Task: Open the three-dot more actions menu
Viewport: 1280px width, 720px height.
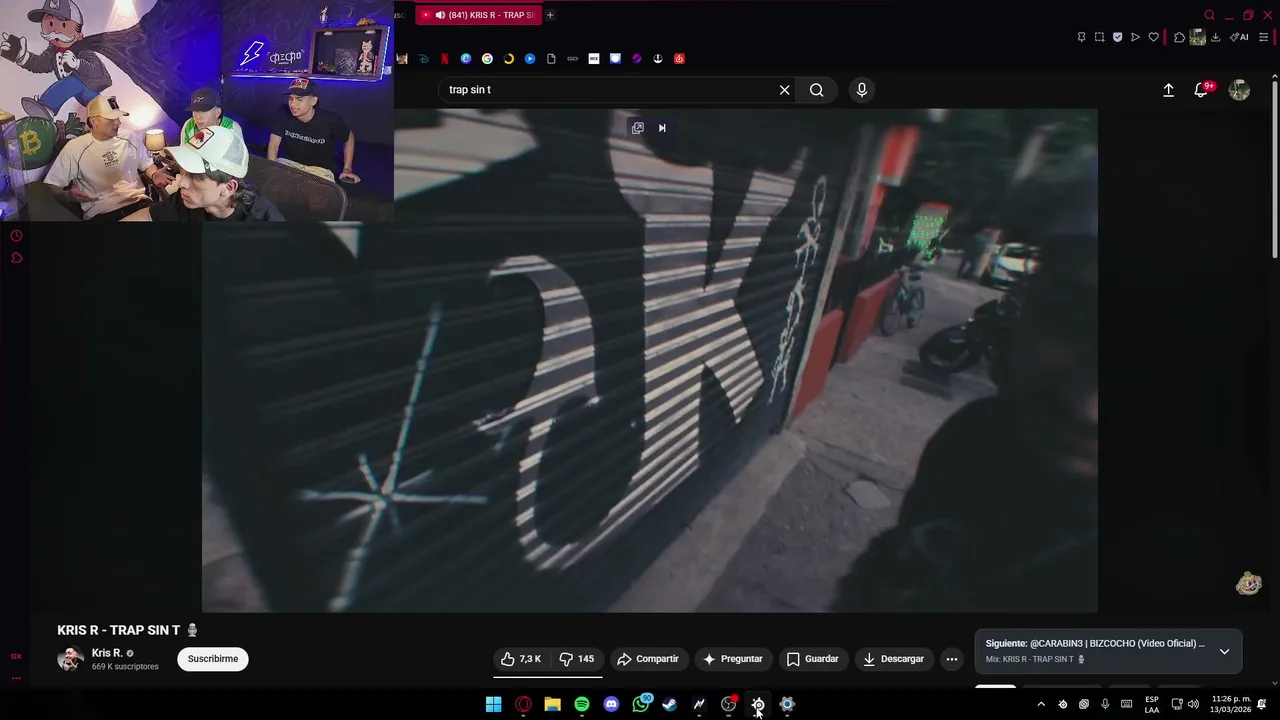Action: click(952, 659)
